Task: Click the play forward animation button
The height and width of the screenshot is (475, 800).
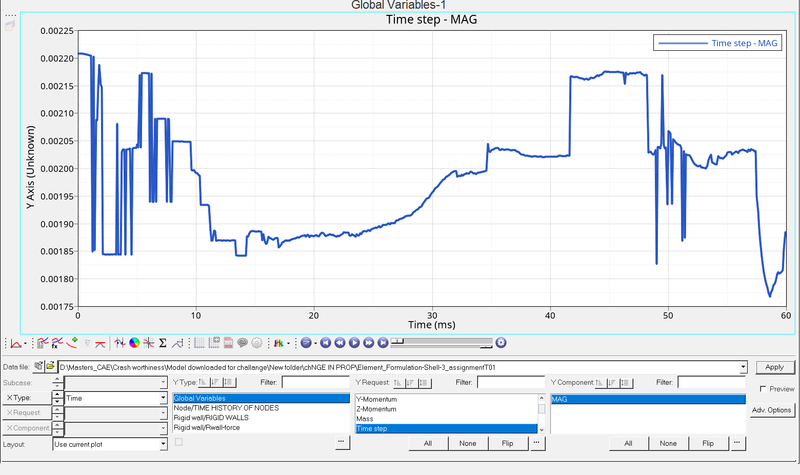Action: [x=355, y=343]
